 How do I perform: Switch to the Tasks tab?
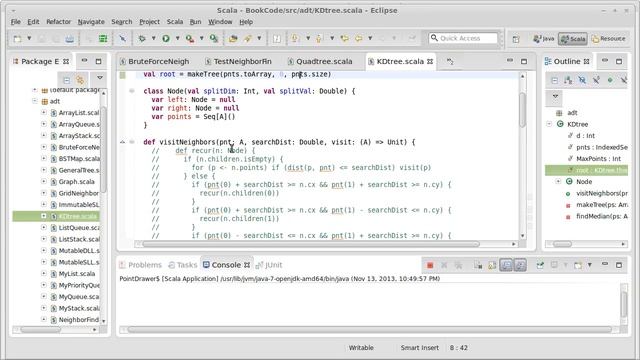183,265
